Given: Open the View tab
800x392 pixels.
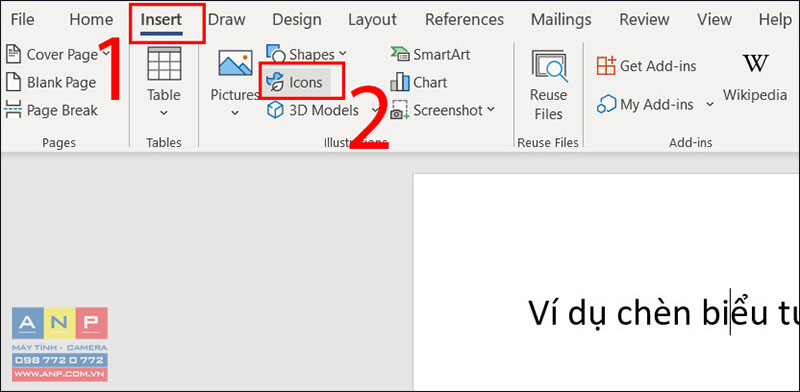Looking at the screenshot, I should click(714, 20).
